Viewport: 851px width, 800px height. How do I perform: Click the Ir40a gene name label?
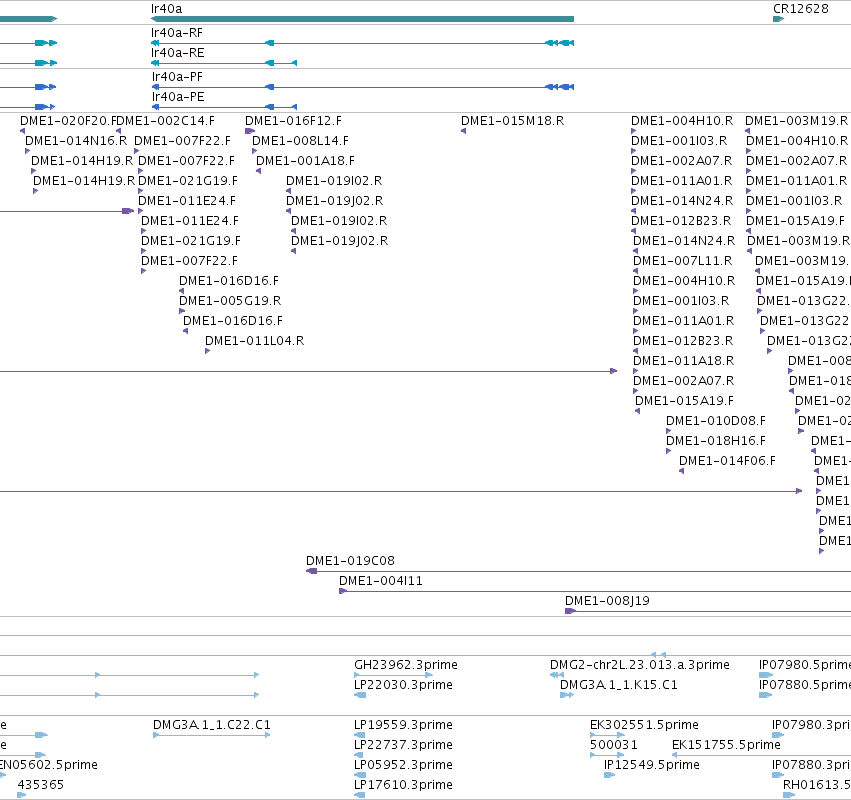point(167,9)
